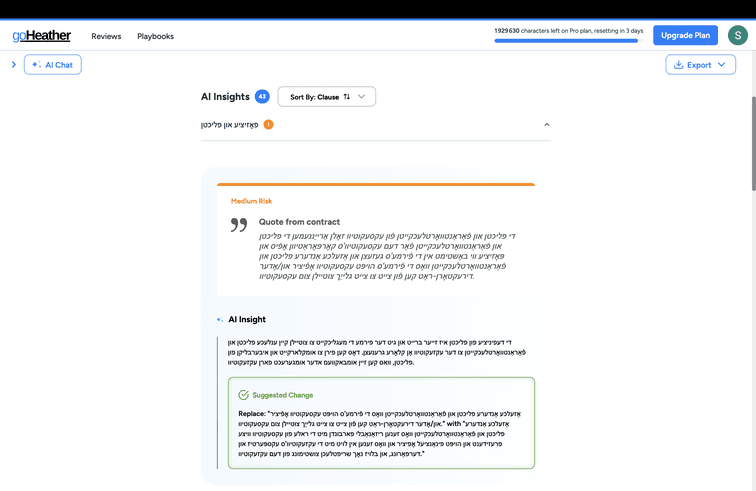The image size is (756, 491).
Task: Collapse the clause section with chevron
Action: coord(547,124)
